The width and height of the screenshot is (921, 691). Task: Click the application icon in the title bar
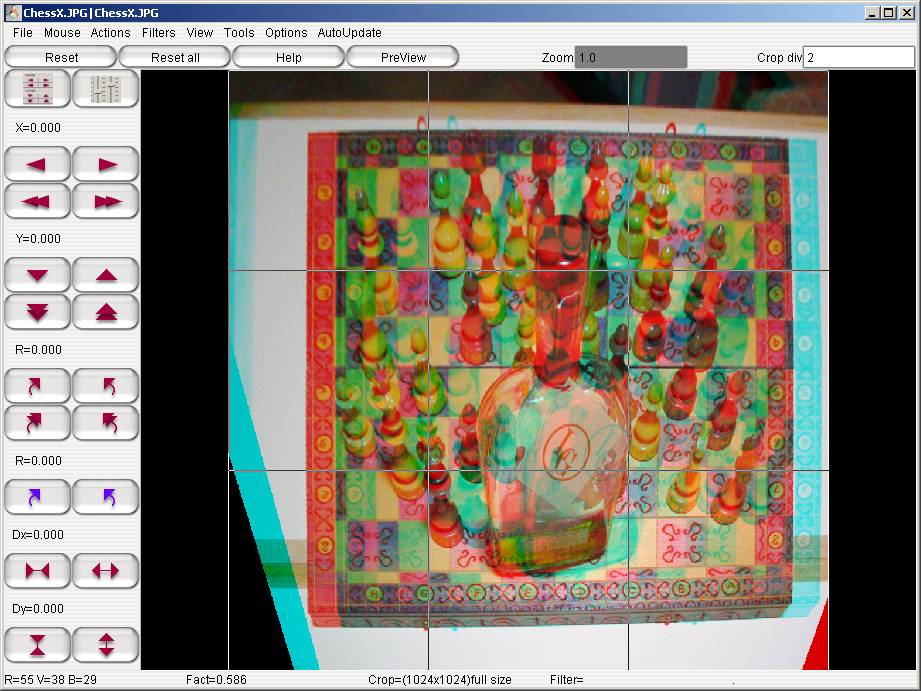point(12,12)
